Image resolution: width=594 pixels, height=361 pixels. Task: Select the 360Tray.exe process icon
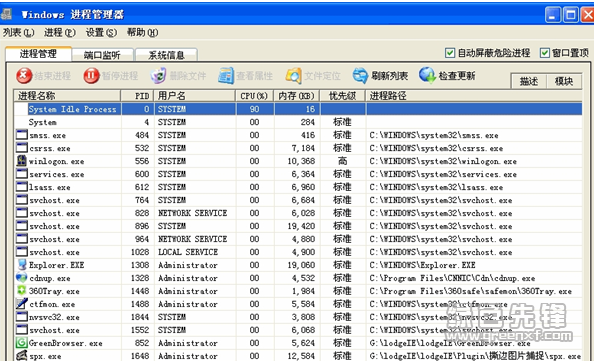coord(22,291)
